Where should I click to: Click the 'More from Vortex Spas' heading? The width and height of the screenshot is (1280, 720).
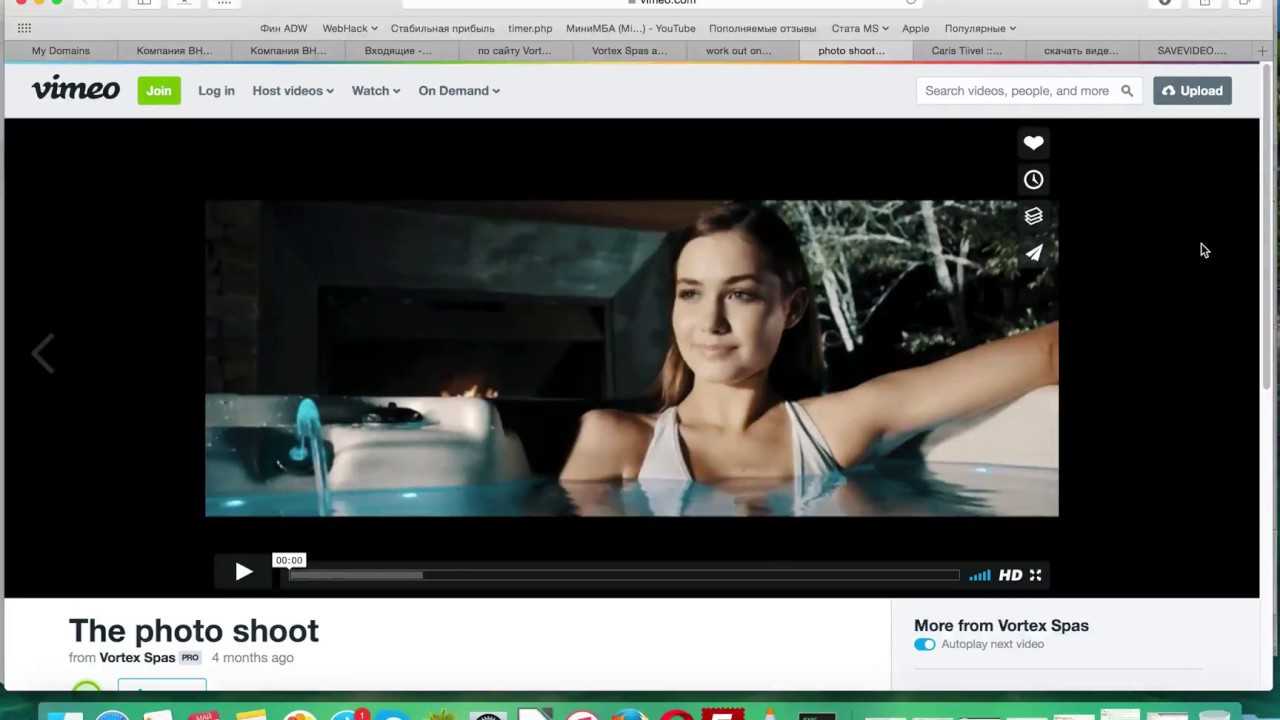(1001, 626)
